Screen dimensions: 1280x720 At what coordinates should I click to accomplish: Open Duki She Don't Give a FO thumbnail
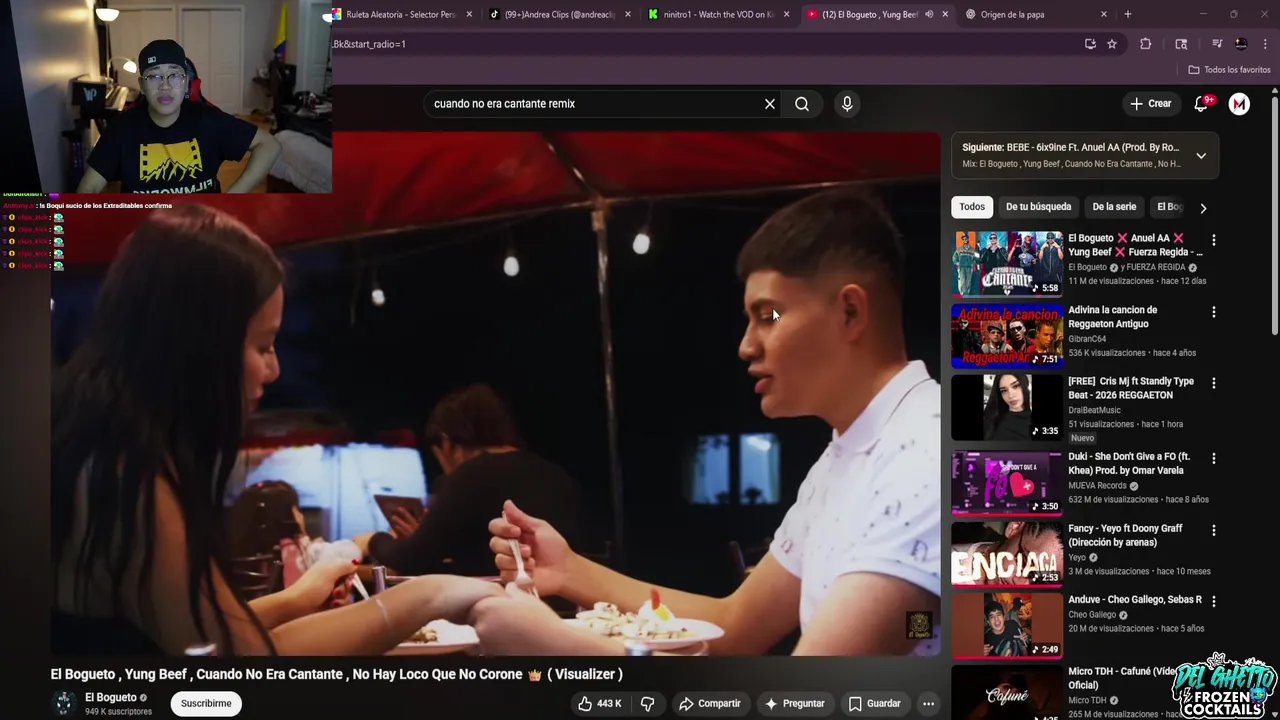pyautogui.click(x=1007, y=482)
